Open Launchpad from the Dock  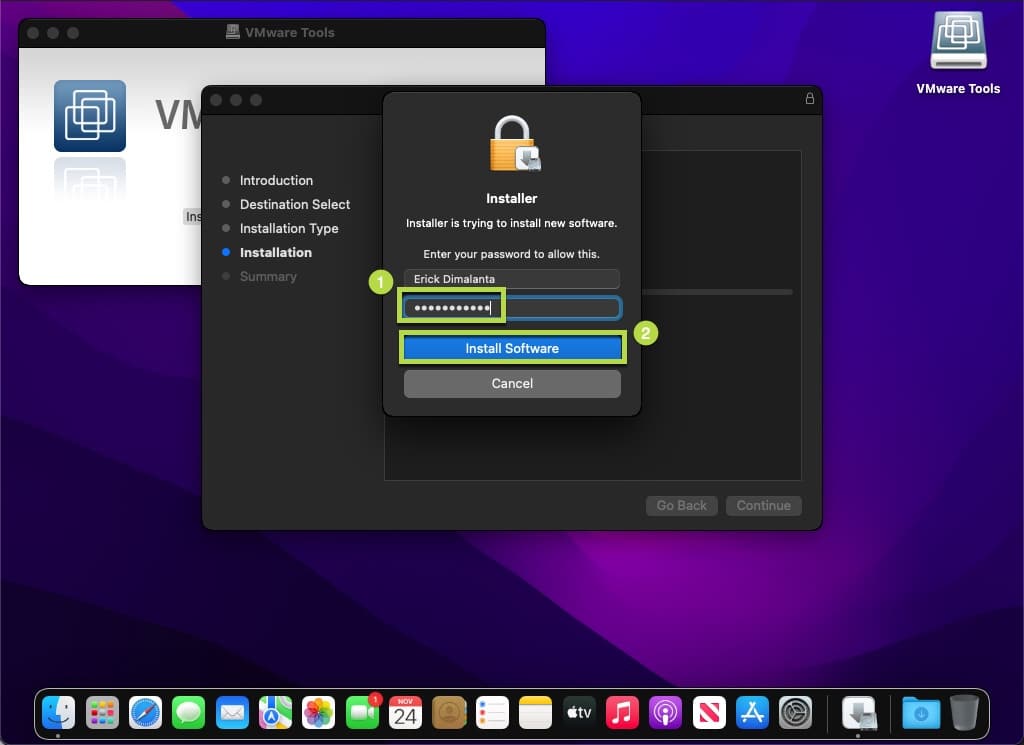click(102, 712)
